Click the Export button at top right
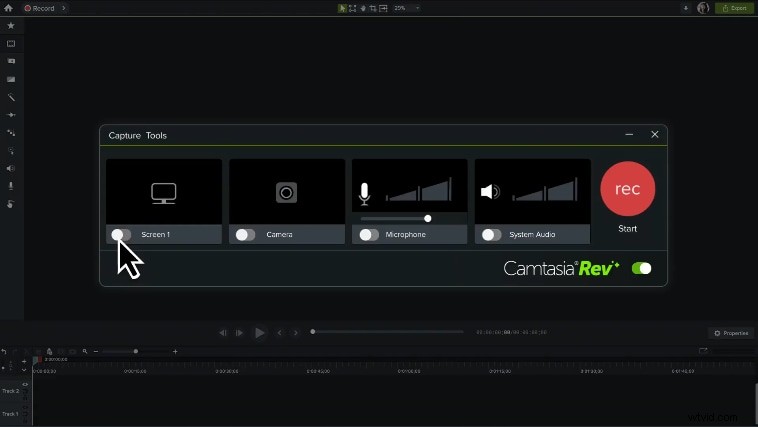 coord(736,8)
